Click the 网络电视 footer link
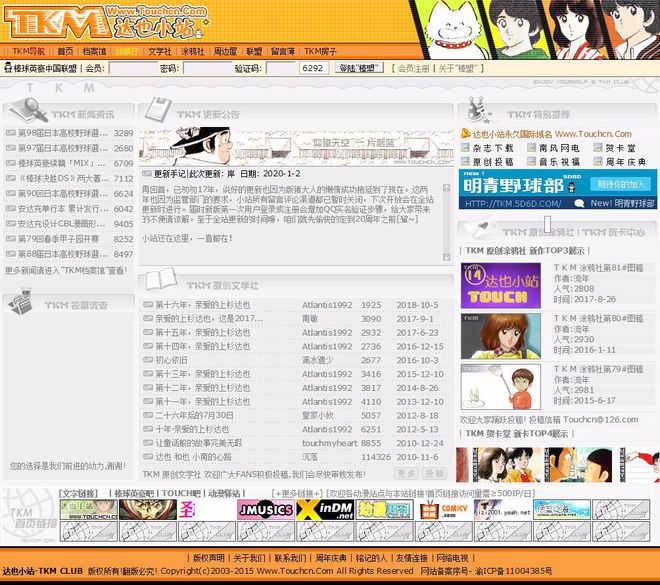 452,558
